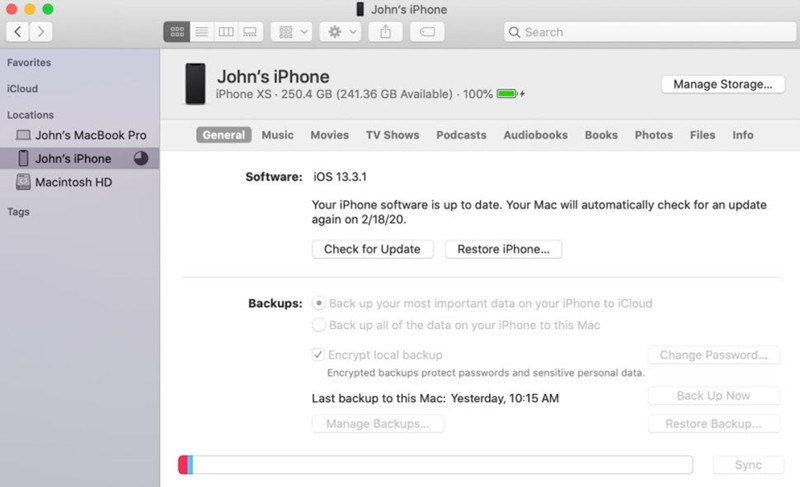The height and width of the screenshot is (487, 800).
Task: Open the TV Shows tab
Action: (392, 135)
